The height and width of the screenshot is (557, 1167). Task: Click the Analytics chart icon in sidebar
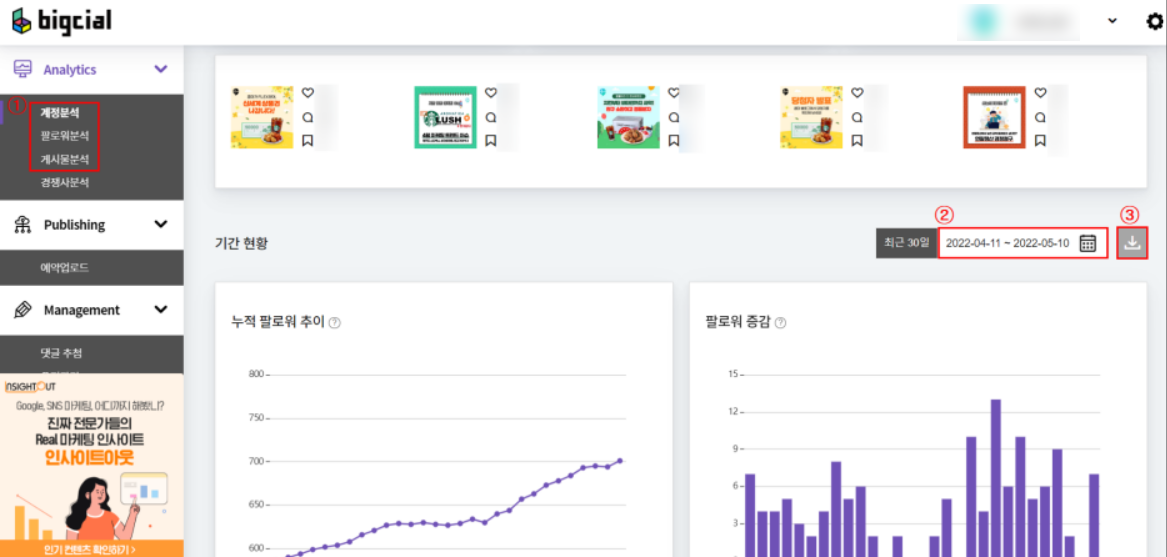click(23, 69)
